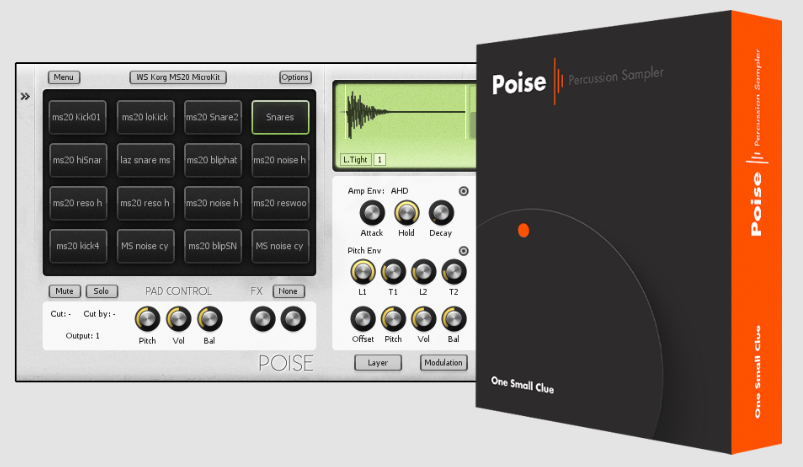This screenshot has height=467, width=803.
Task: Open the L.Tight layer name selector
Action: 355,160
